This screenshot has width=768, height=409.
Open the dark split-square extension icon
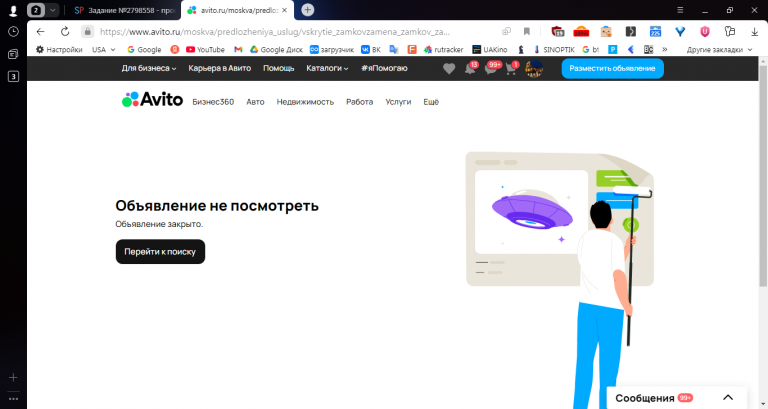click(631, 31)
